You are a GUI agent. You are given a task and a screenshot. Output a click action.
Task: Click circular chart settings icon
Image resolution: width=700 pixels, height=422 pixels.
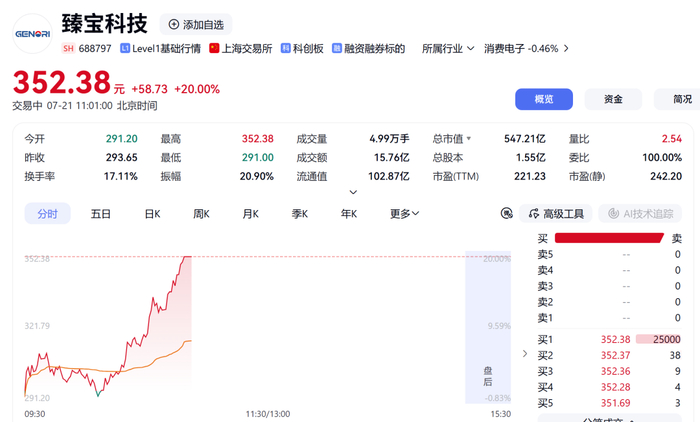click(507, 213)
